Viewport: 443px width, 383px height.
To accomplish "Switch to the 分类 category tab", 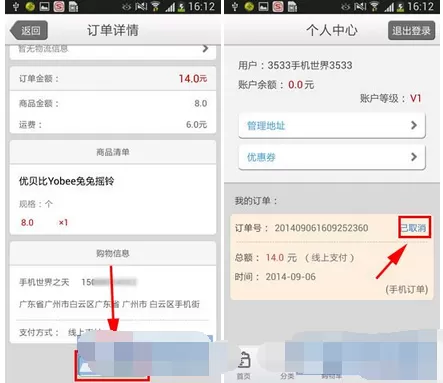I will point(288,376).
